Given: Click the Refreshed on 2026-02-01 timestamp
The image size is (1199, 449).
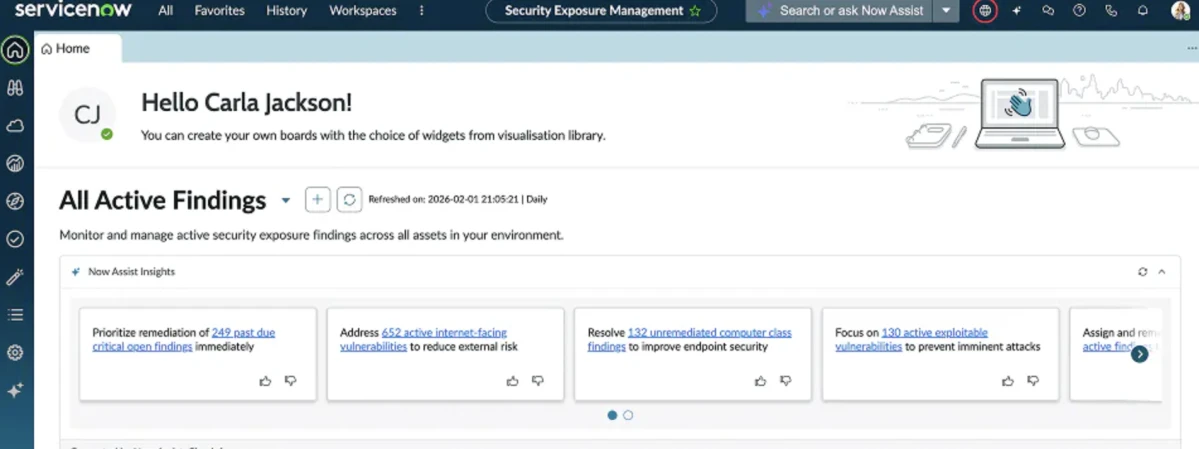Looking at the screenshot, I should click(457, 200).
